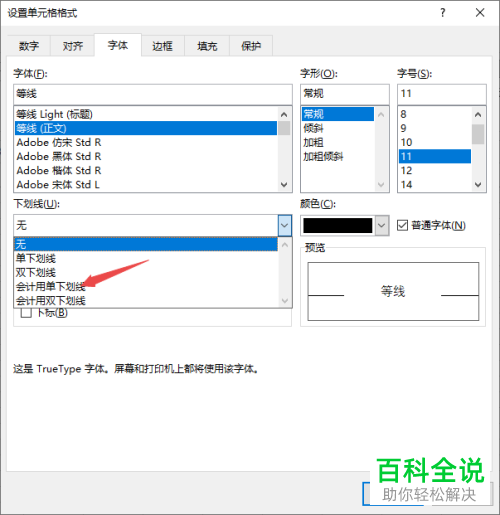Select the 字体 tab
This screenshot has width=500, height=515.
tap(118, 45)
